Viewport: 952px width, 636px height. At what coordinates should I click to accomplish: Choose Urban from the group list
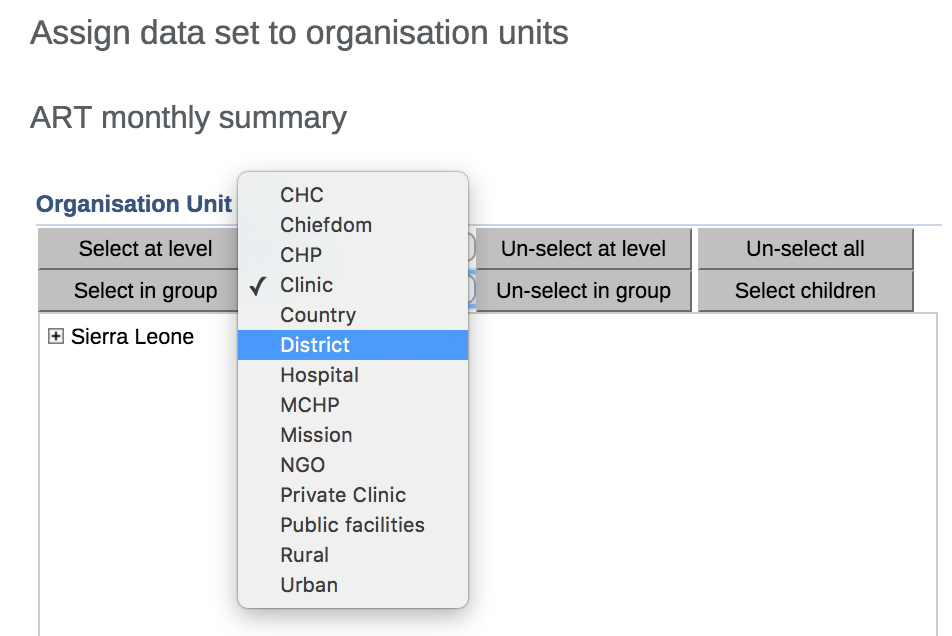(309, 585)
